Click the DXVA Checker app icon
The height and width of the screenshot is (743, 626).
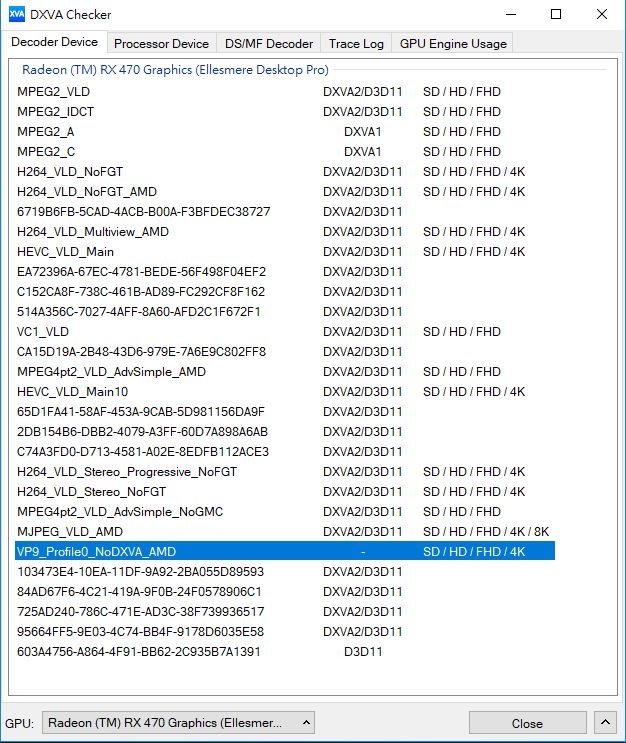tap(17, 14)
